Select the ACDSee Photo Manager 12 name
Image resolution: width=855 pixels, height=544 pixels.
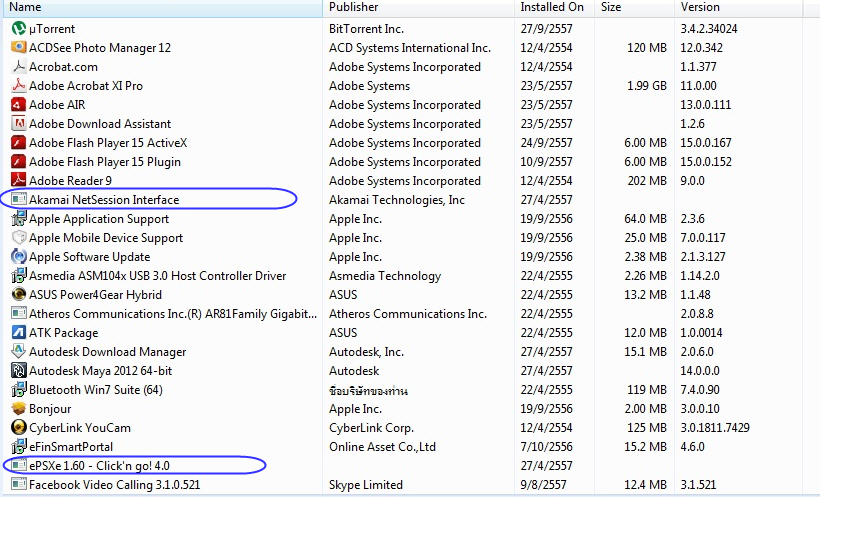[100, 48]
